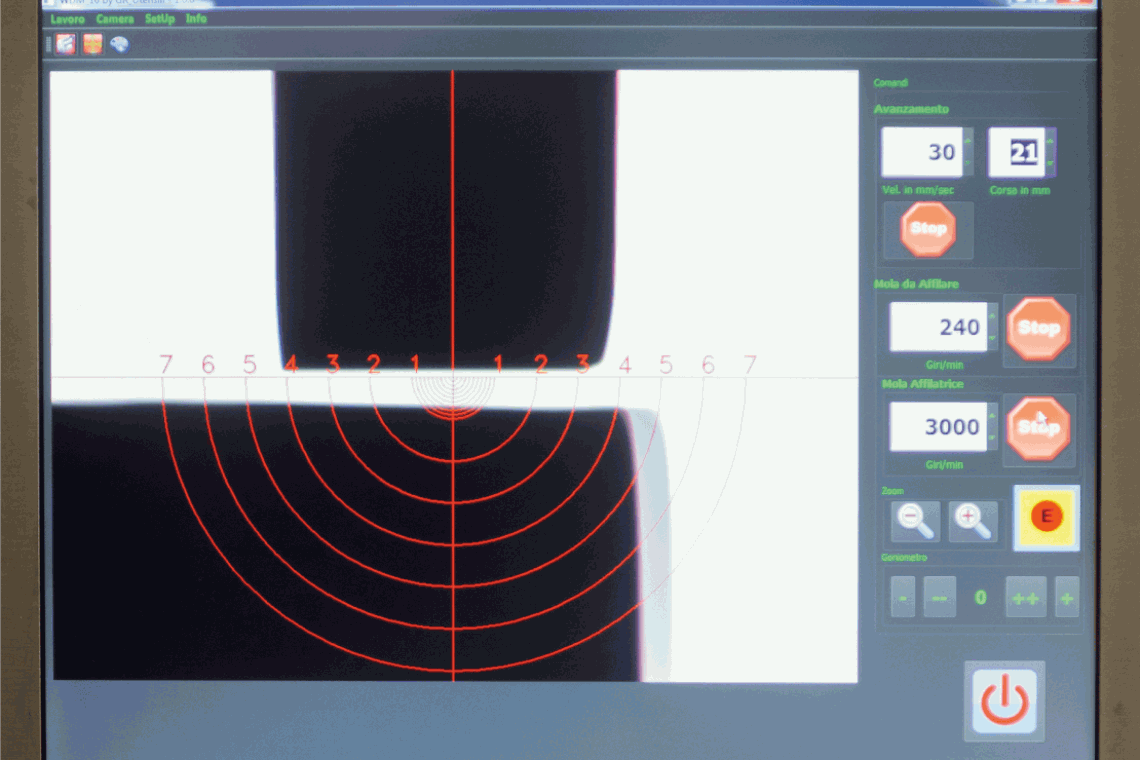Click the Stop button under Avanzamento
The image size is (1140, 760).
coord(928,229)
